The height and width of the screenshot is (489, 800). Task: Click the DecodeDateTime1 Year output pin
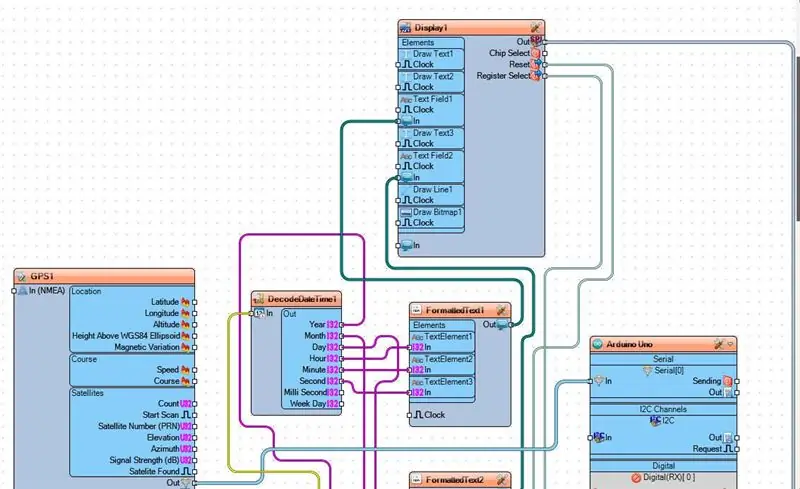(341, 325)
